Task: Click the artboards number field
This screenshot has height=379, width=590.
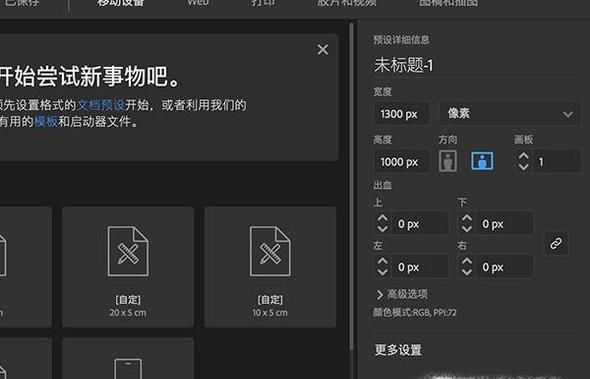Action: [x=556, y=162]
